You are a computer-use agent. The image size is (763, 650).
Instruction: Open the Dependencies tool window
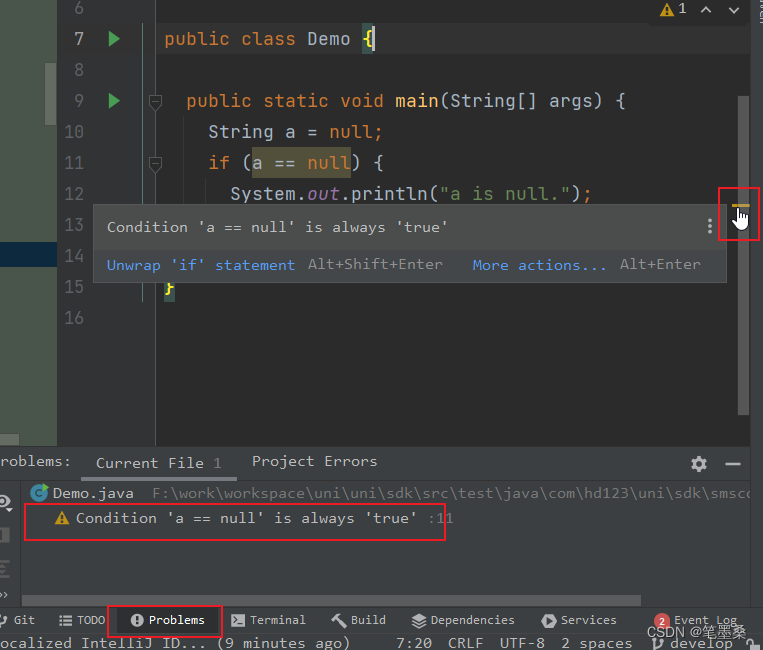point(463,620)
